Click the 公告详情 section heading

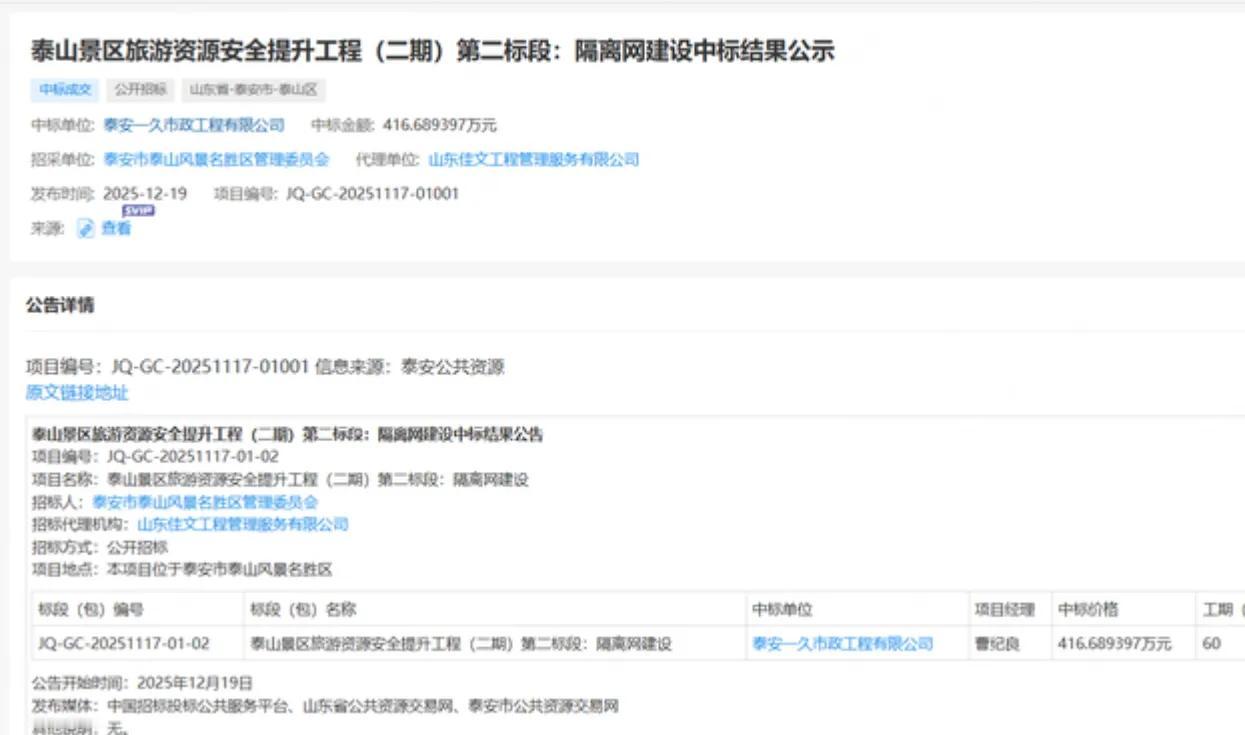point(60,305)
